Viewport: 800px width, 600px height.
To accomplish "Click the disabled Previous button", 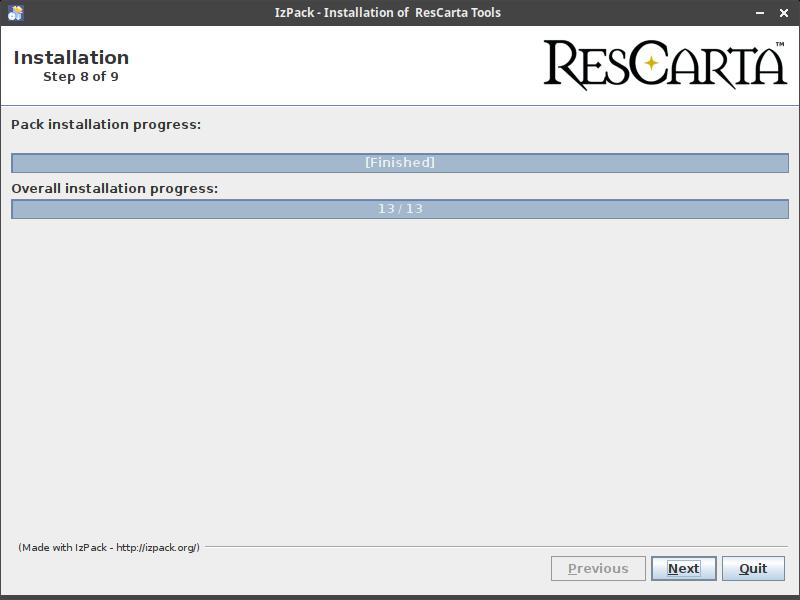I will 598,568.
